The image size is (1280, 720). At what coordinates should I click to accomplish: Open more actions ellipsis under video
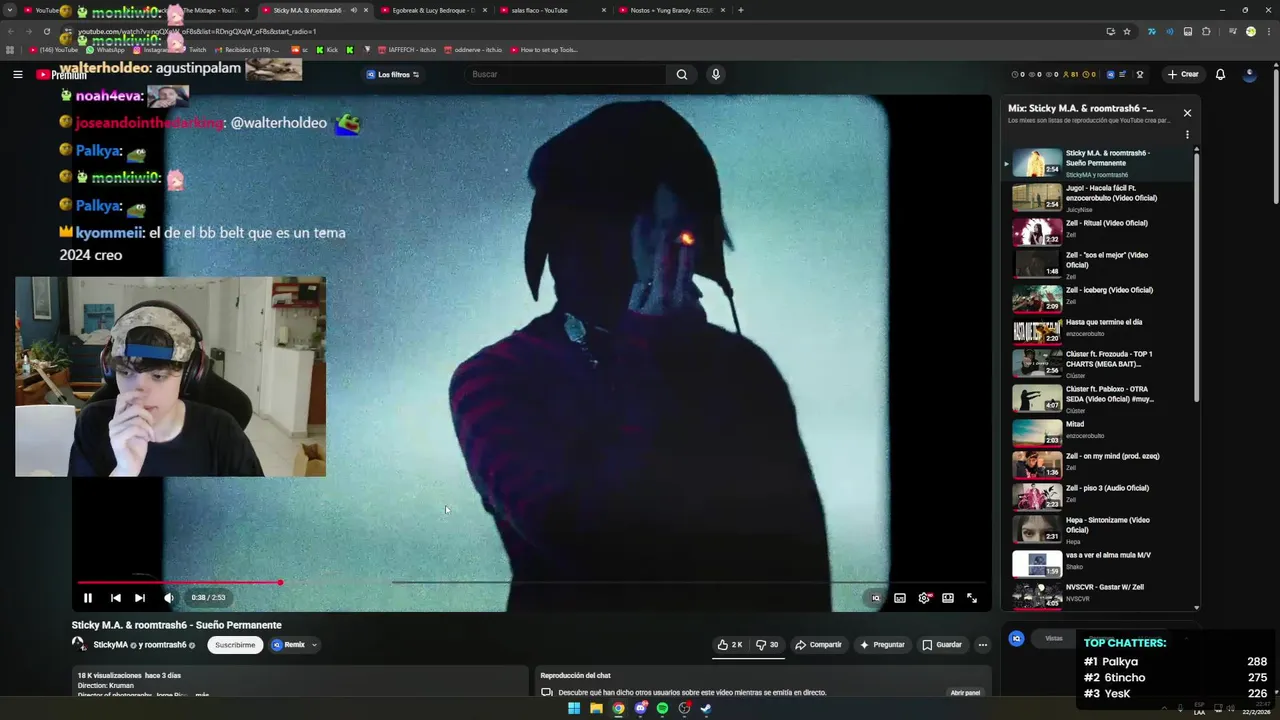click(982, 645)
